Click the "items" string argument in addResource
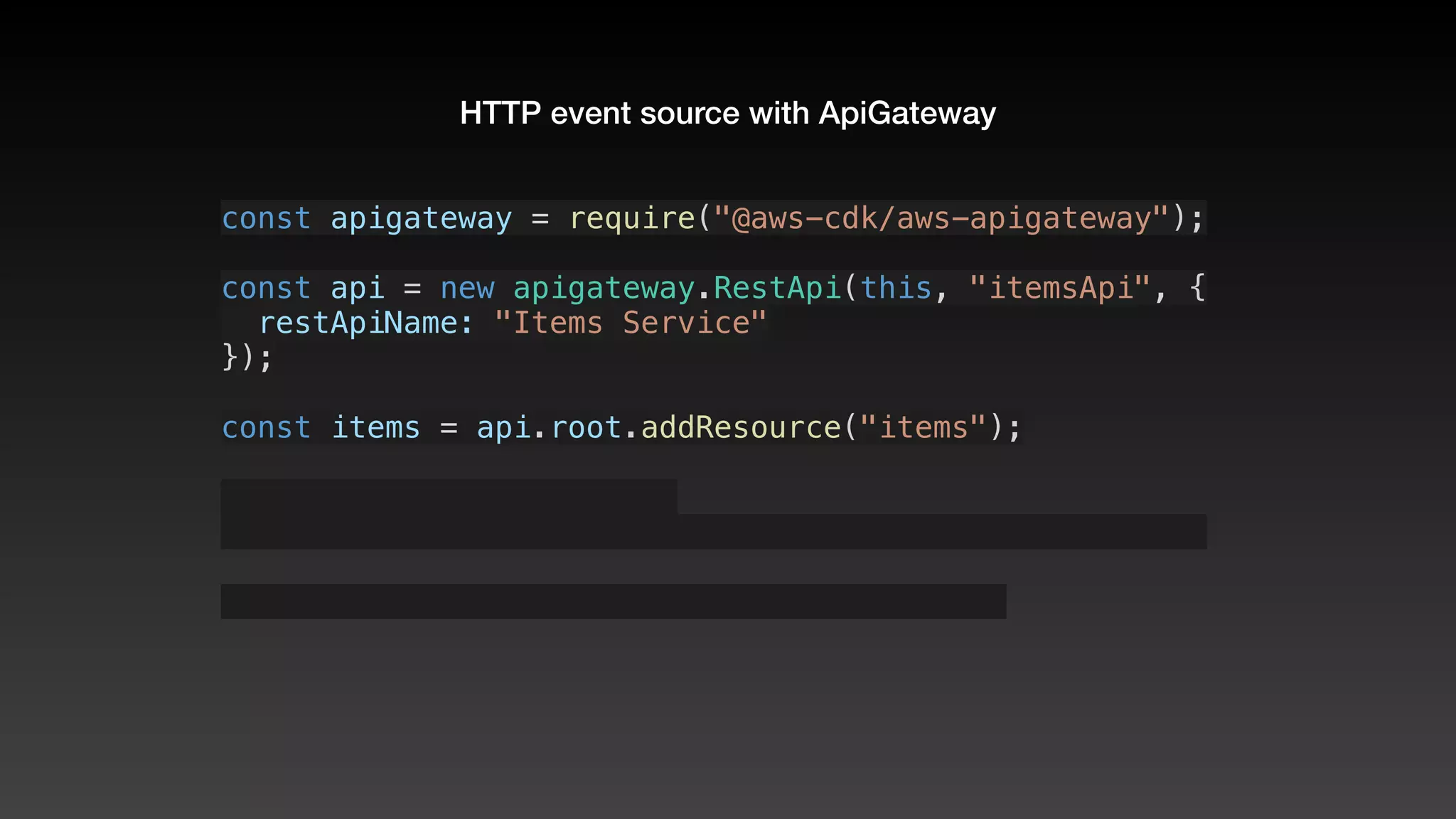The height and width of the screenshot is (819, 1456). (924, 427)
